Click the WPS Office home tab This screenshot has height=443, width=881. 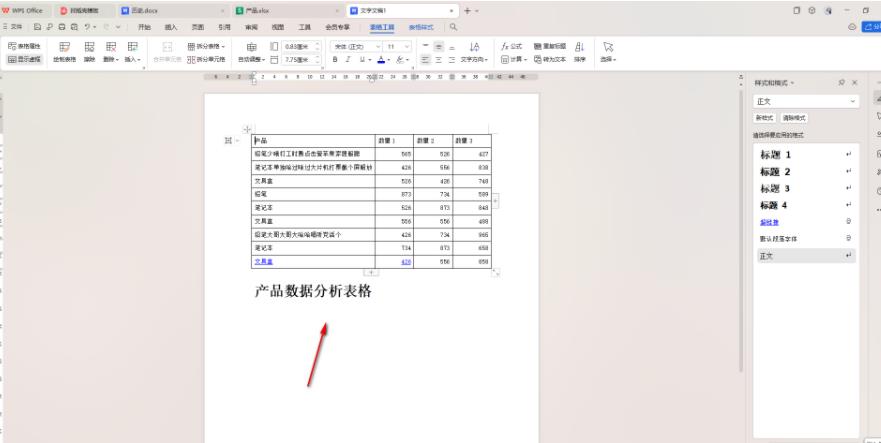coord(25,11)
